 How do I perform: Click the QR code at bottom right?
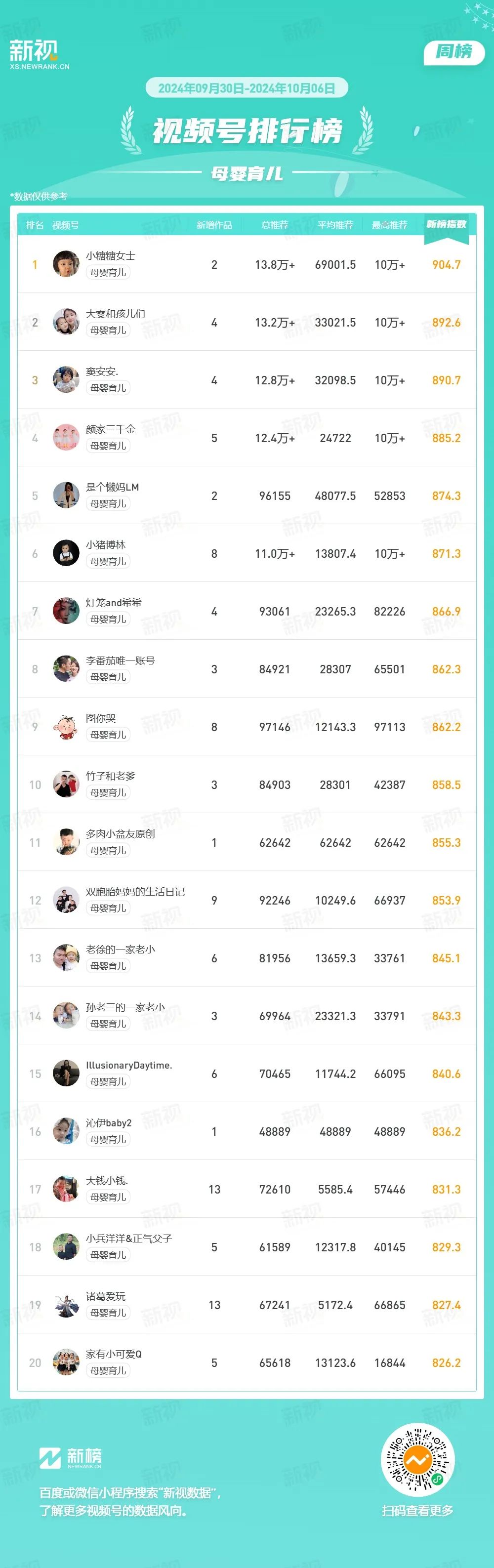[417, 1460]
